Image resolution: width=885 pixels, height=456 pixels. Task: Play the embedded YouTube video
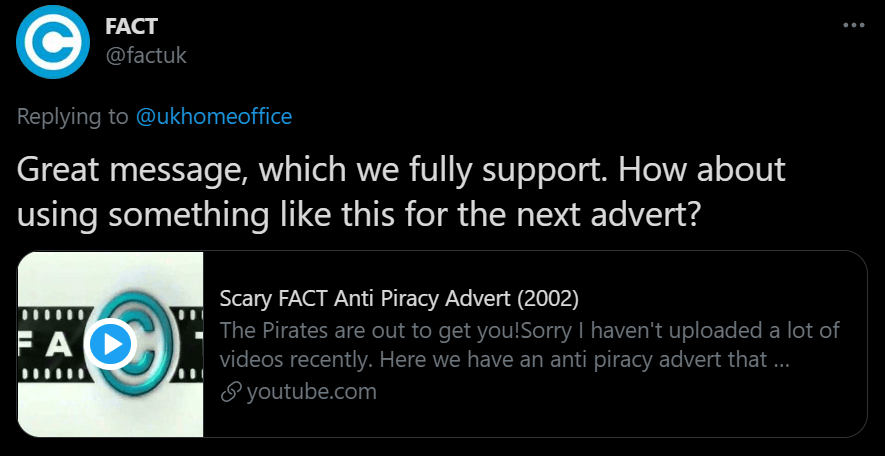110,345
